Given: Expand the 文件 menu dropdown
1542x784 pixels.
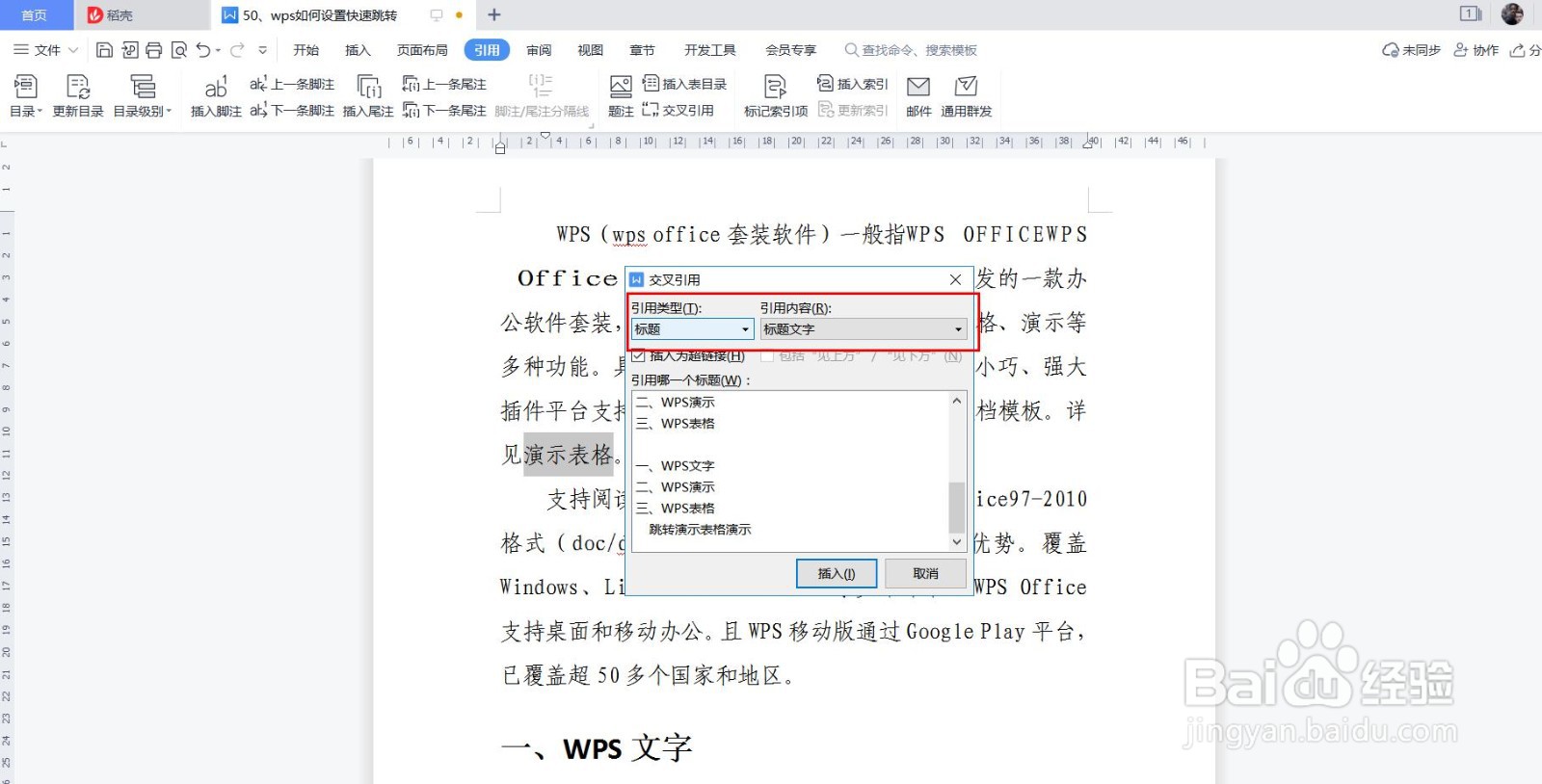Looking at the screenshot, I should 45,50.
